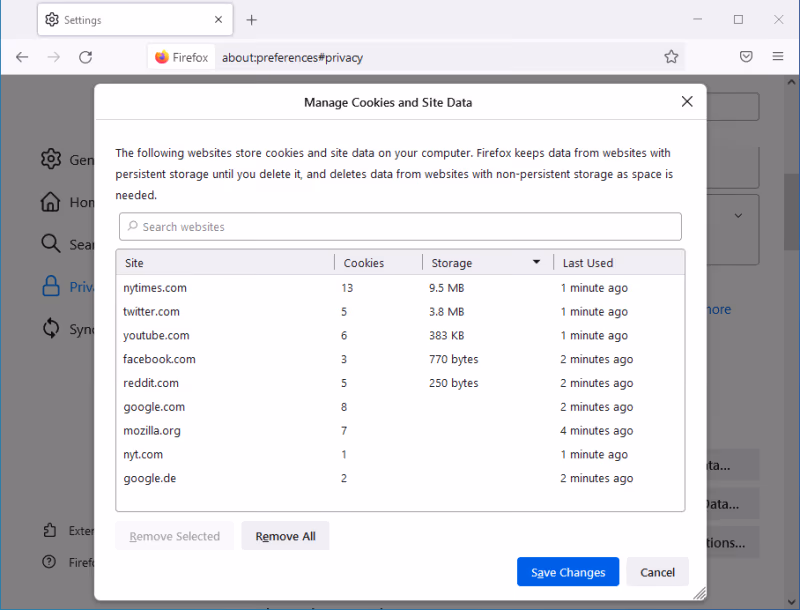
Task: Select the Privacy & Security lock icon
Action: 51,285
